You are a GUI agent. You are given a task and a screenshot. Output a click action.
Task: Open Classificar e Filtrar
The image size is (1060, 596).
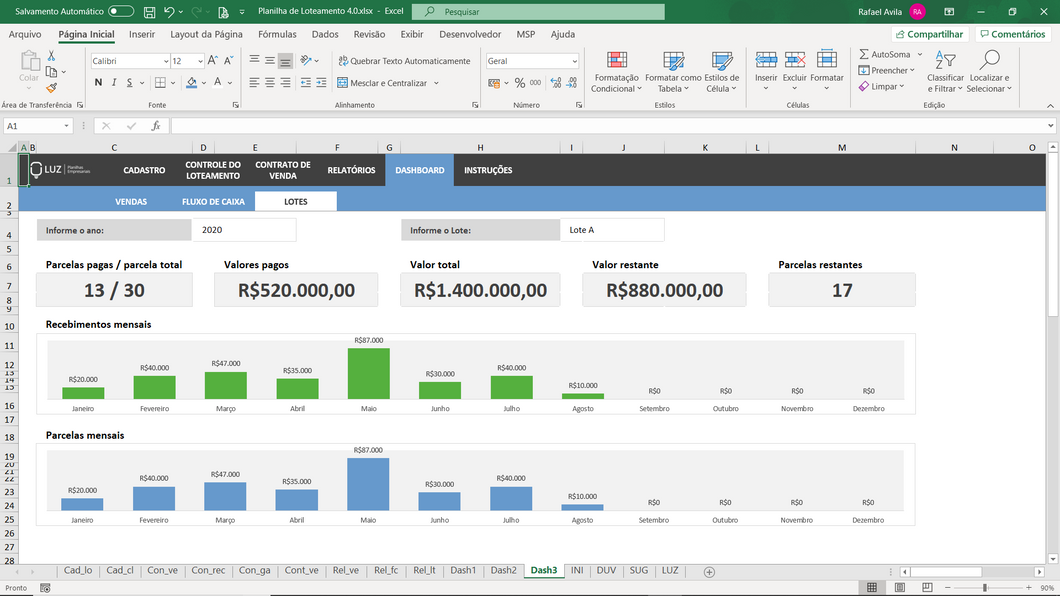tap(945, 70)
